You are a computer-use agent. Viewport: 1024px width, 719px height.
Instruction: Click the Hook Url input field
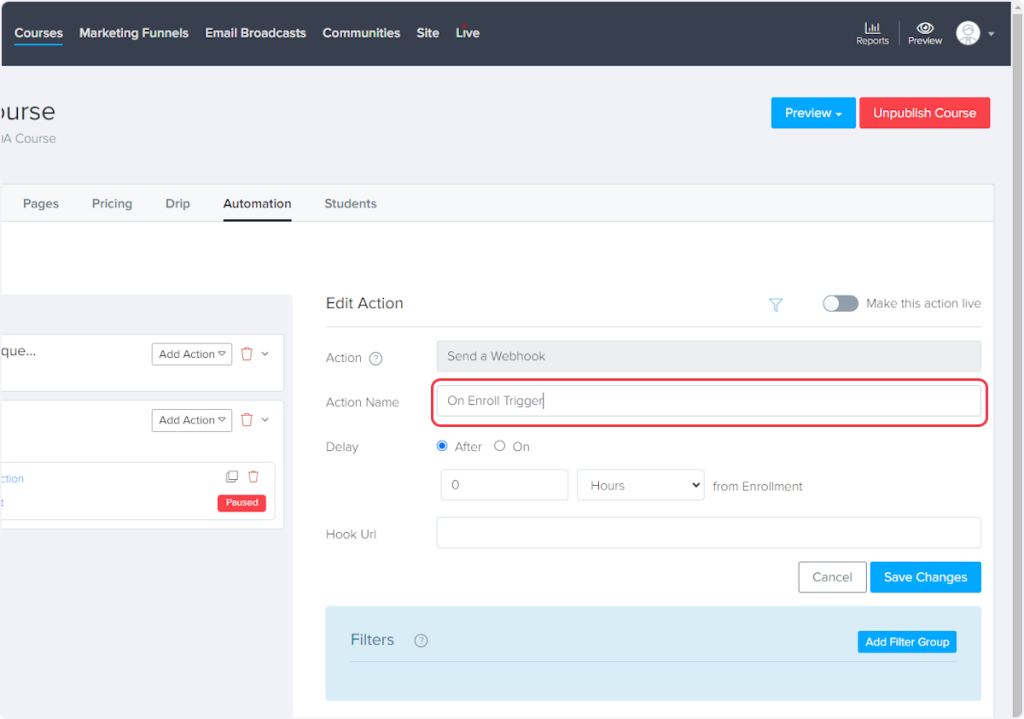pos(708,533)
